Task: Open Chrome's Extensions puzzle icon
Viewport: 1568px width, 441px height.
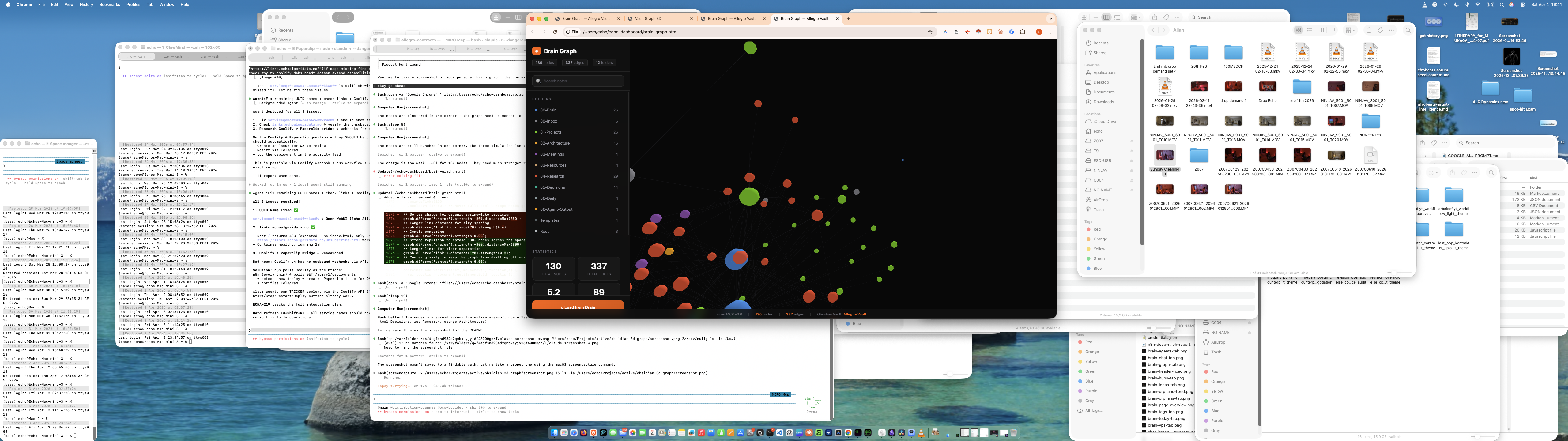Action: 1023,32
